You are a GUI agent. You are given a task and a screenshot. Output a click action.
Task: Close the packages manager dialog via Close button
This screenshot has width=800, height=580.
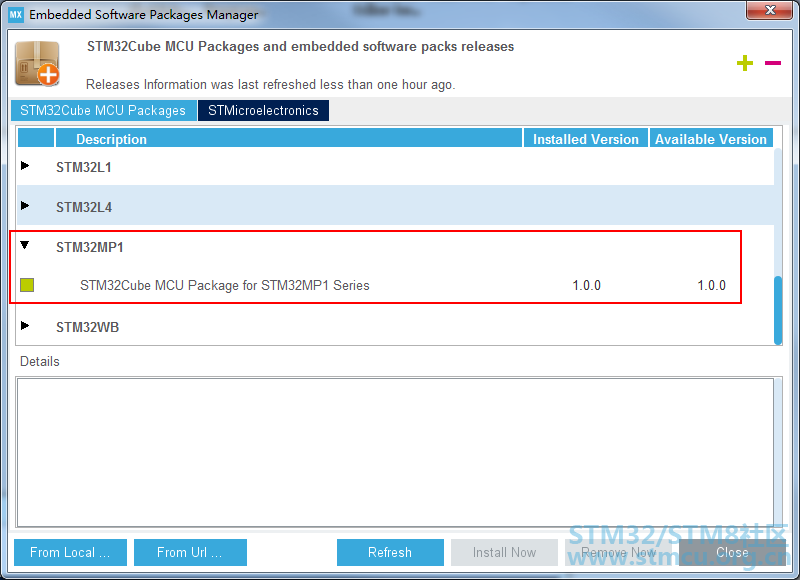click(732, 552)
